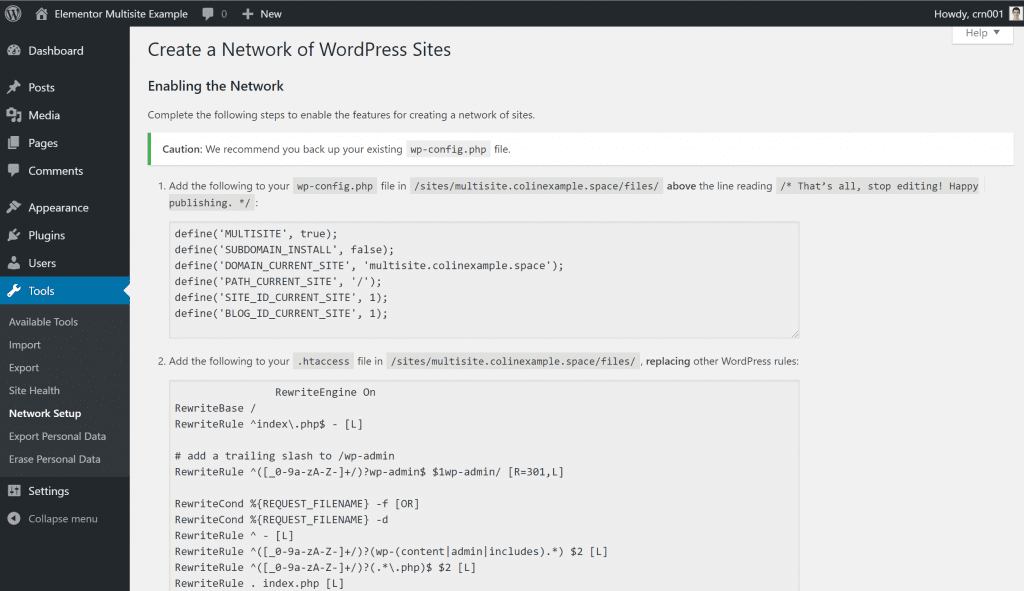This screenshot has width=1024, height=591.
Task: Click the Appearance paintbrush icon
Action: [14, 208]
